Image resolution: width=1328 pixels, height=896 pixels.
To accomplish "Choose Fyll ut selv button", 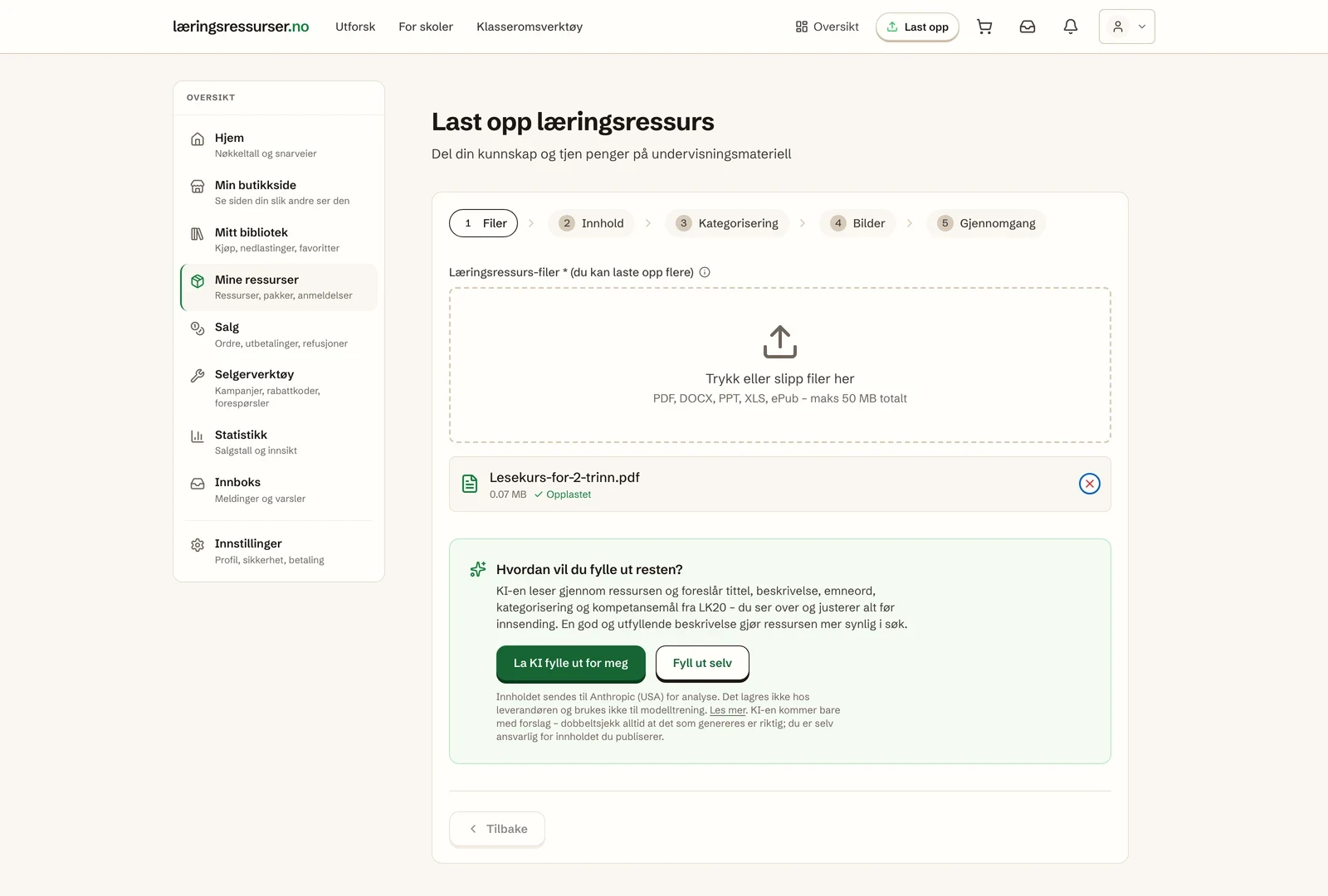I will 702,663.
